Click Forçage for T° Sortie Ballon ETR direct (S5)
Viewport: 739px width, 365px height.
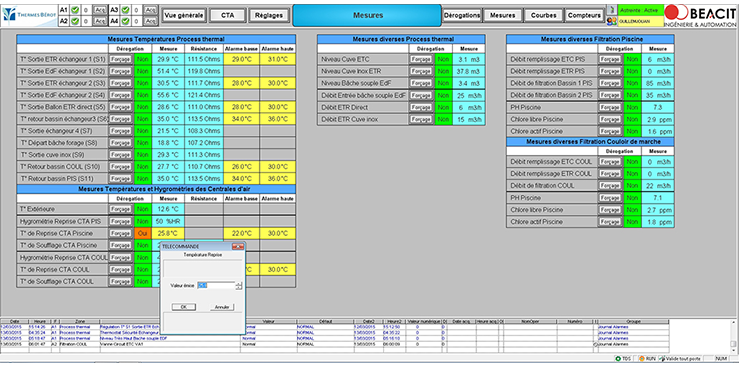click(121, 107)
